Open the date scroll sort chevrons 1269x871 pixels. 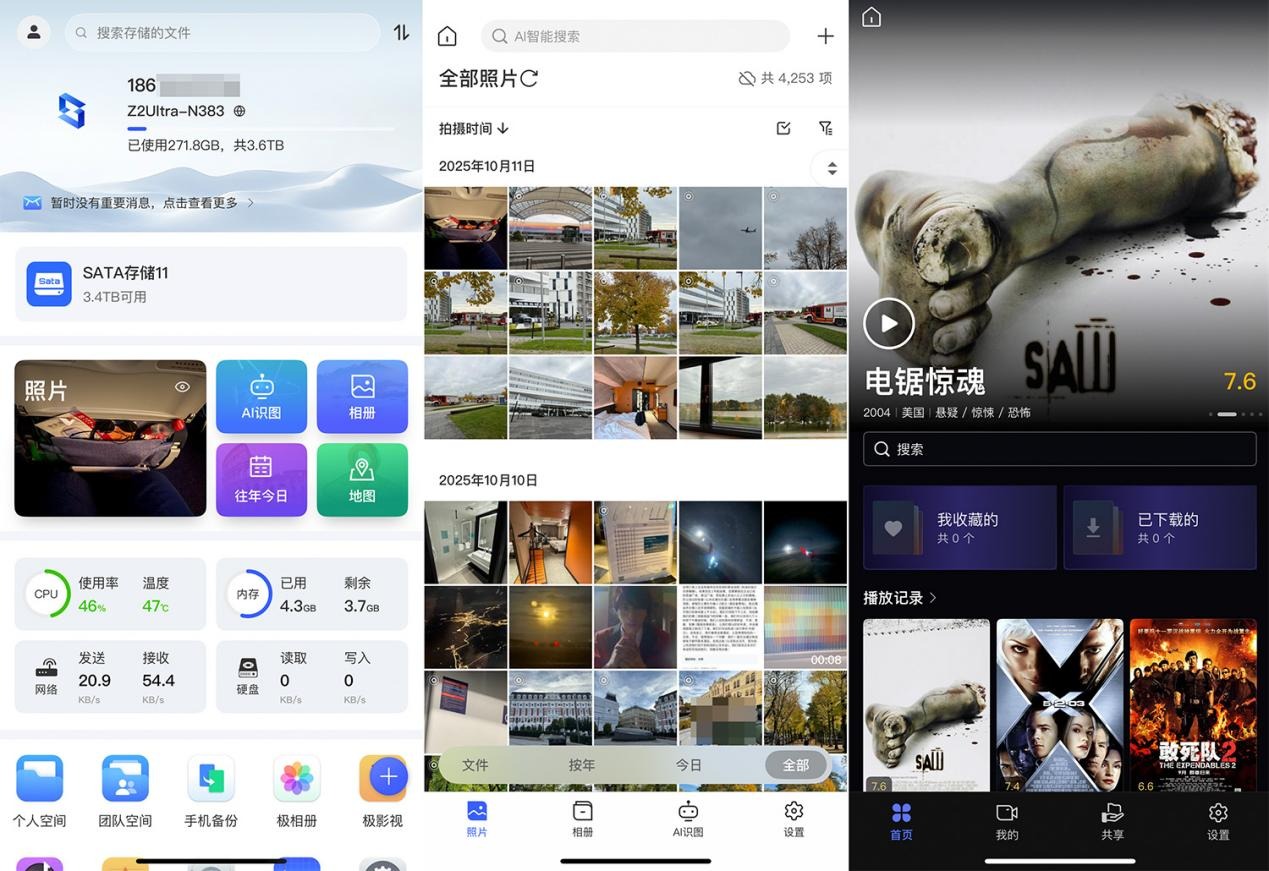point(830,168)
